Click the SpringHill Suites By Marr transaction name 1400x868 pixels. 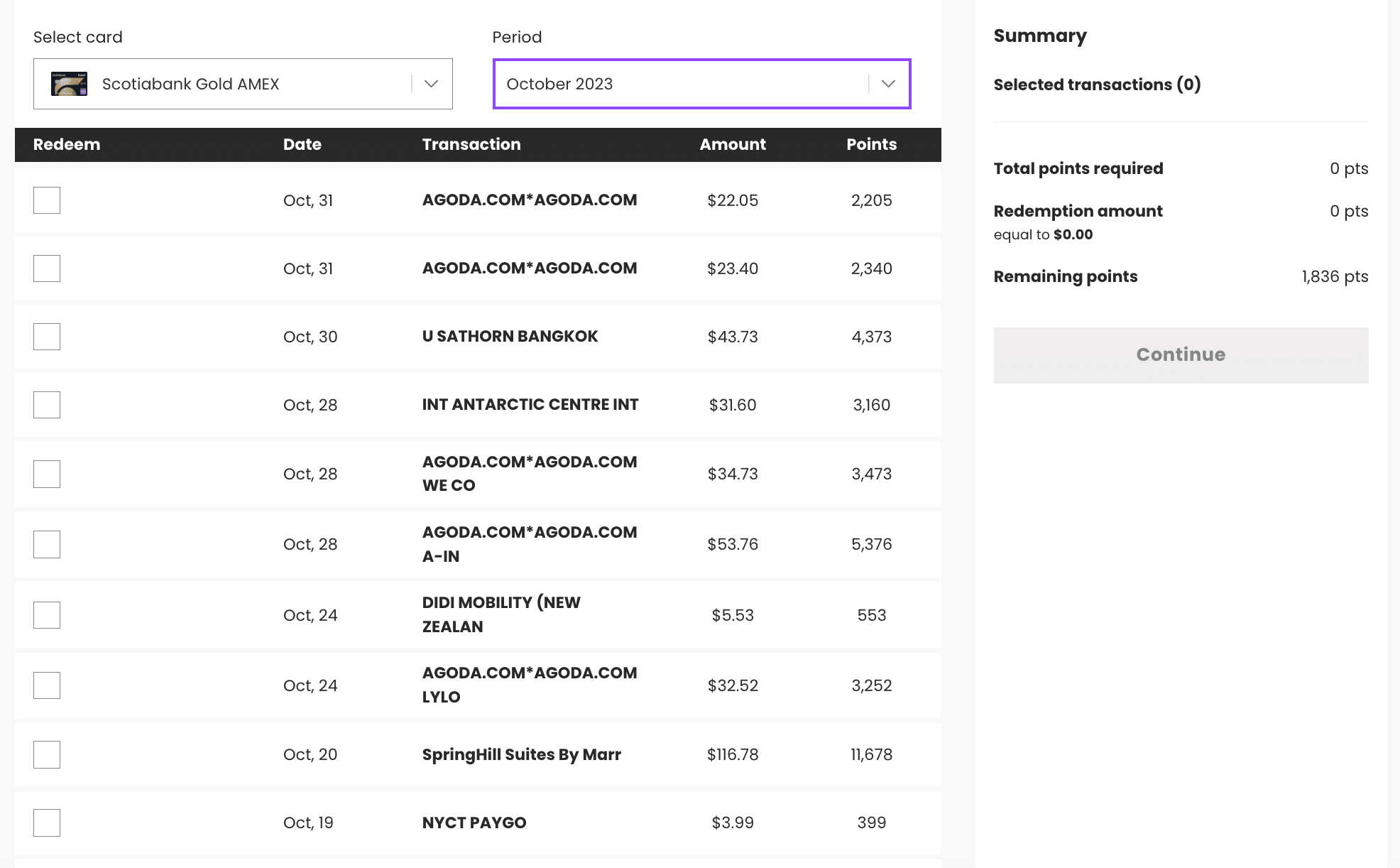(x=521, y=754)
